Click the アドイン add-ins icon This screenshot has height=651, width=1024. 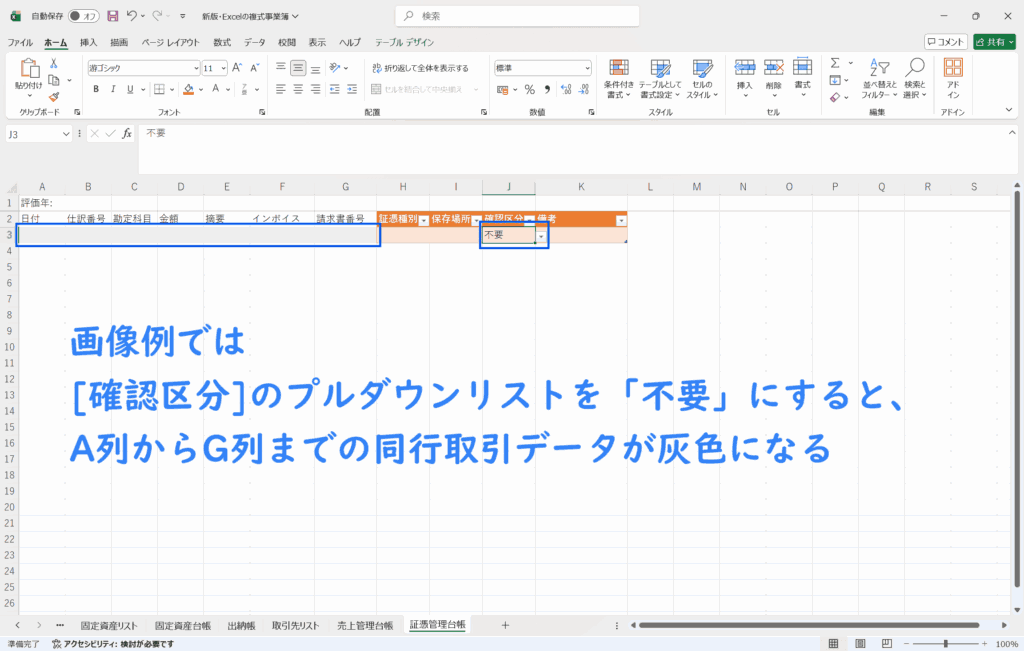click(x=953, y=75)
